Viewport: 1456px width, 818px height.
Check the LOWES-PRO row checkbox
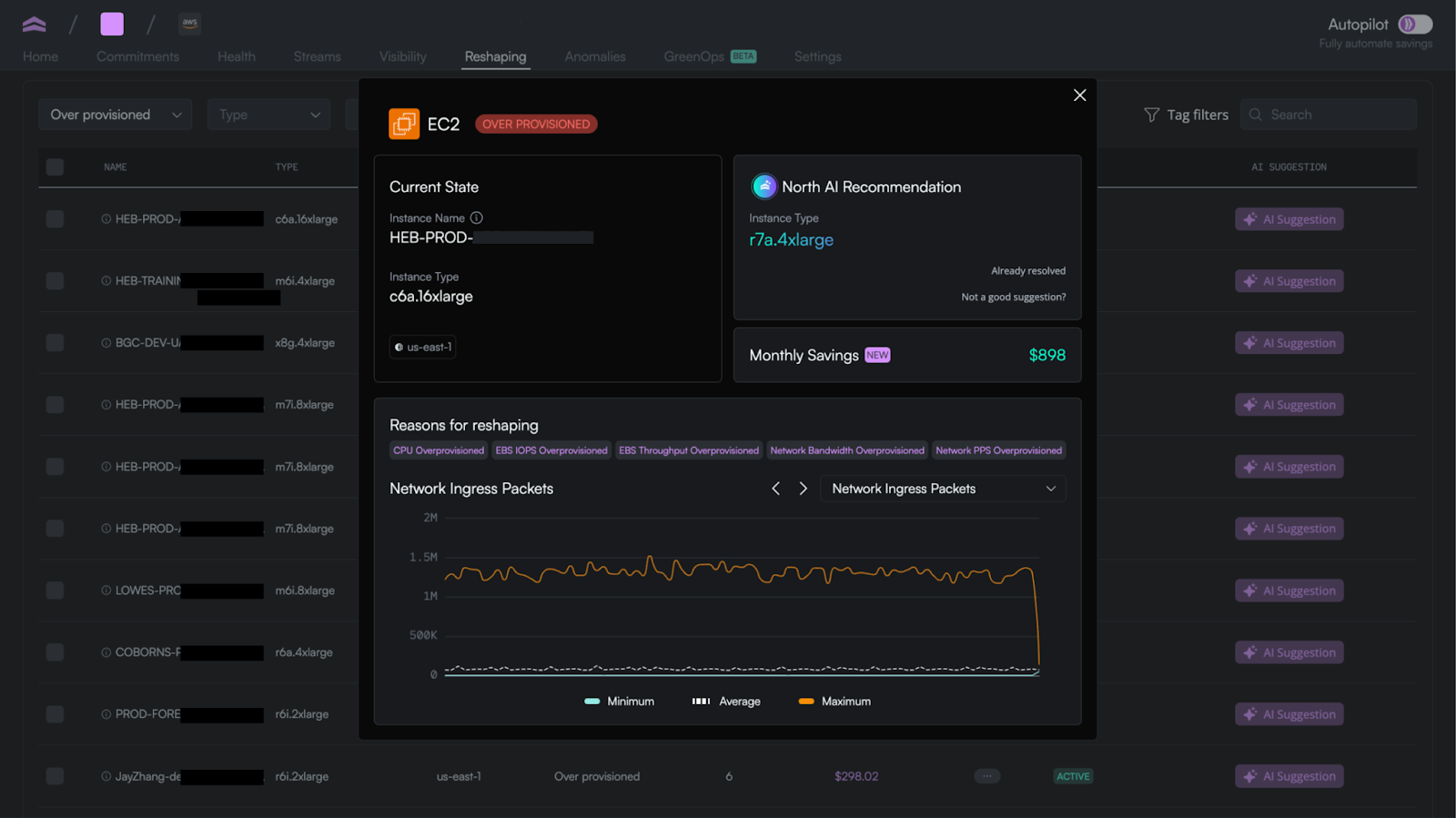(x=56, y=591)
